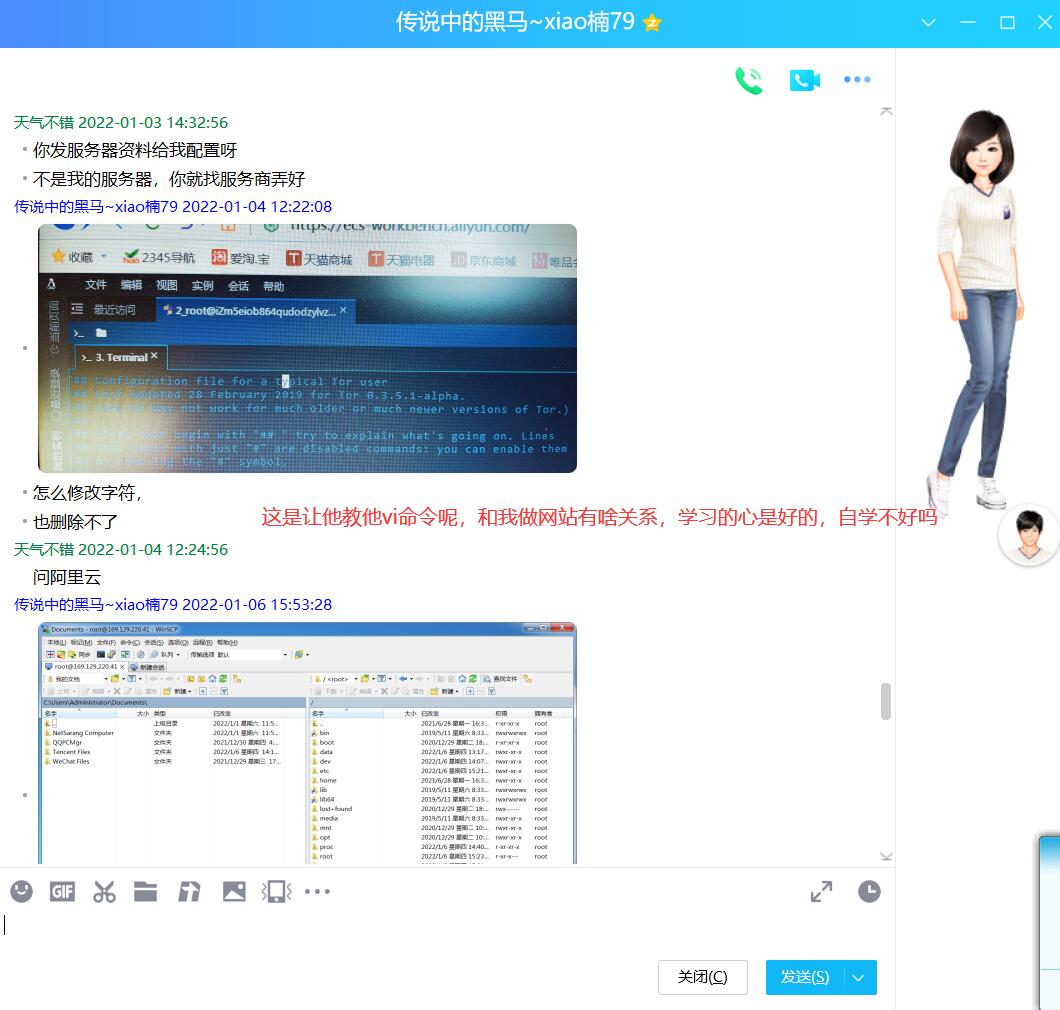Send a window shake nudge
Screen dimensions: 1060x1010
pyautogui.click(x=276, y=892)
